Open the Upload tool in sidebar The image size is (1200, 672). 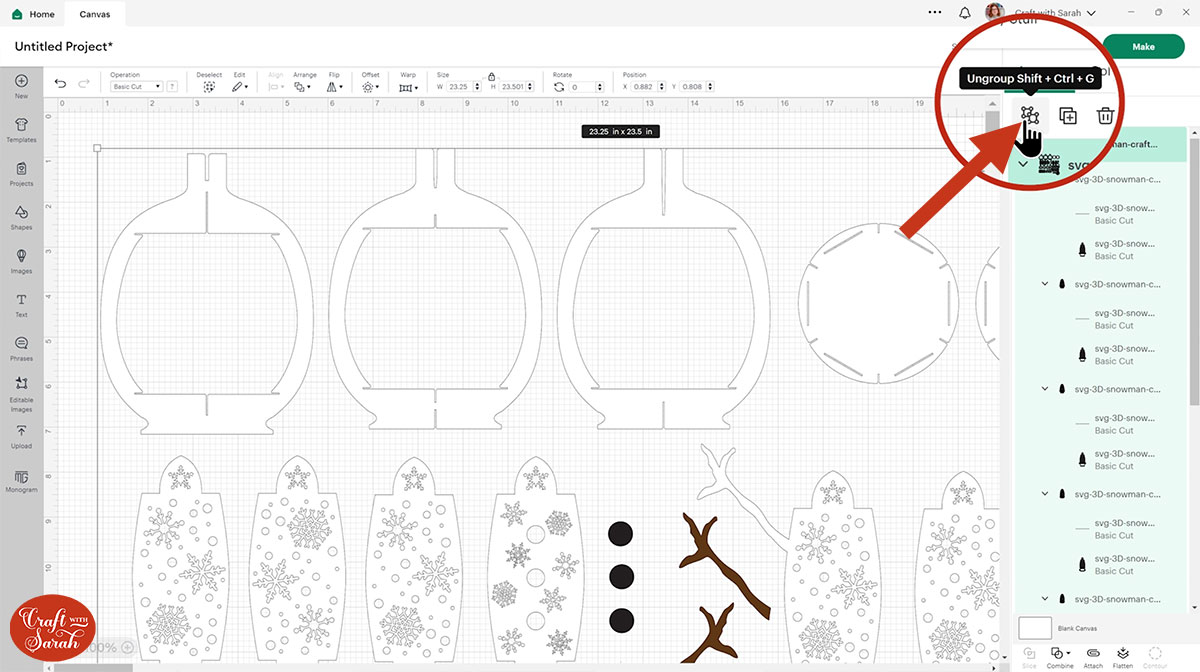21,435
